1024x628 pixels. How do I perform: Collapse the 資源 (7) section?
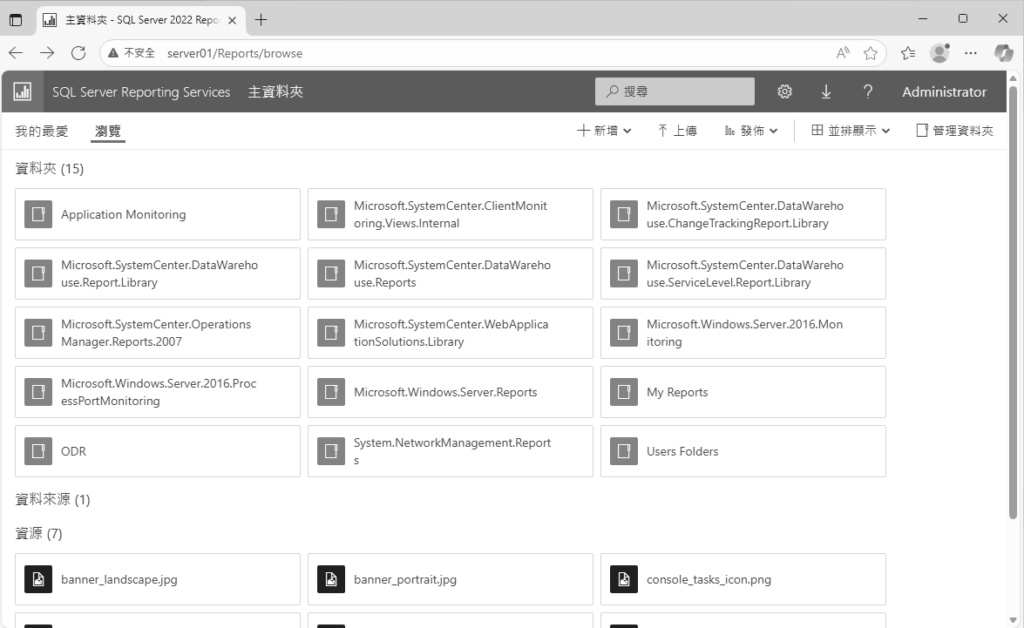(39, 533)
